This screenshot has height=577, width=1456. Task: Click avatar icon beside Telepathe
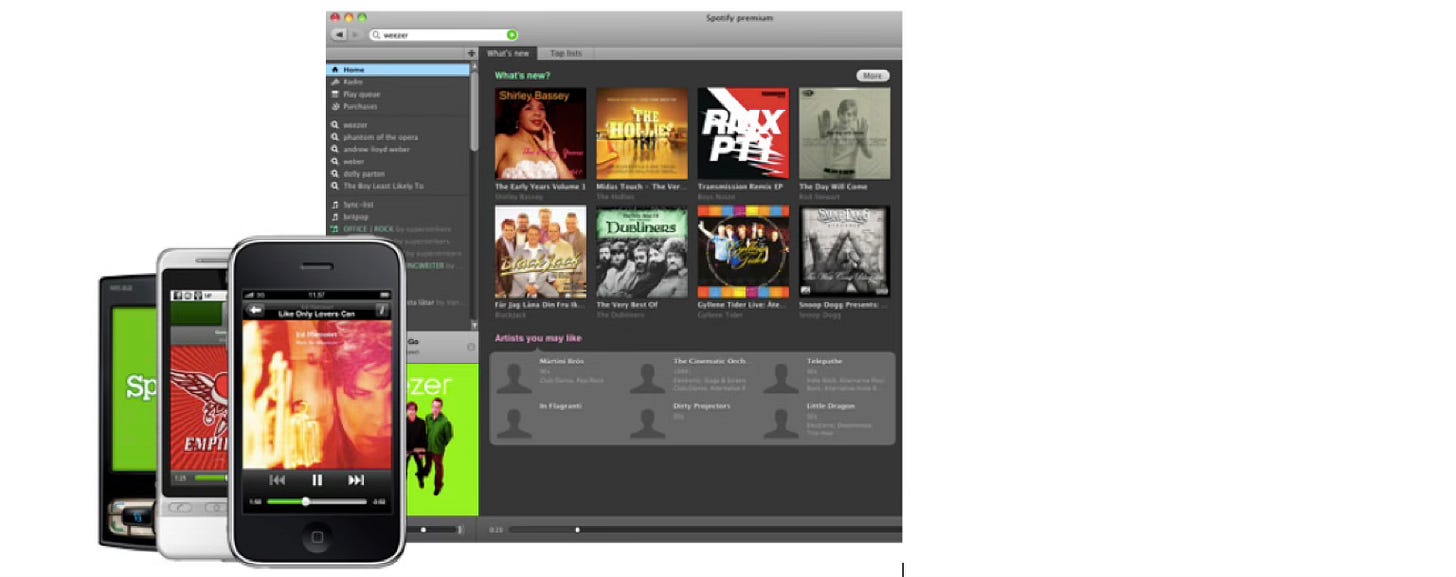(x=781, y=377)
